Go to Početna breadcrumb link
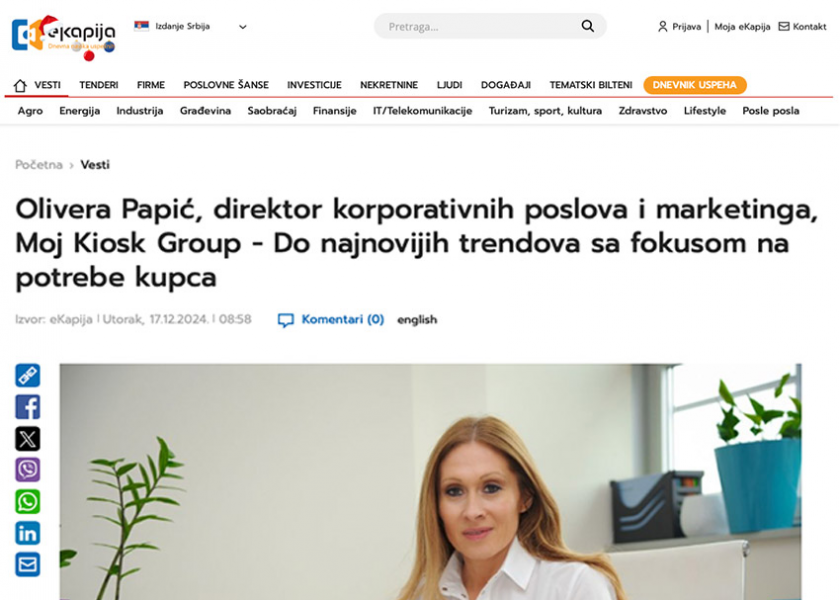Image resolution: width=840 pixels, height=600 pixels. [39, 165]
